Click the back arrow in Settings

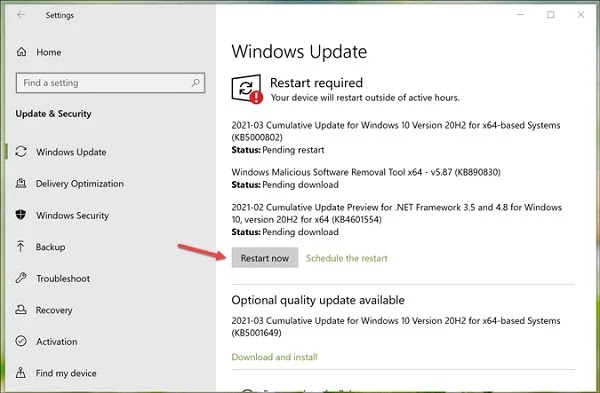(21, 15)
